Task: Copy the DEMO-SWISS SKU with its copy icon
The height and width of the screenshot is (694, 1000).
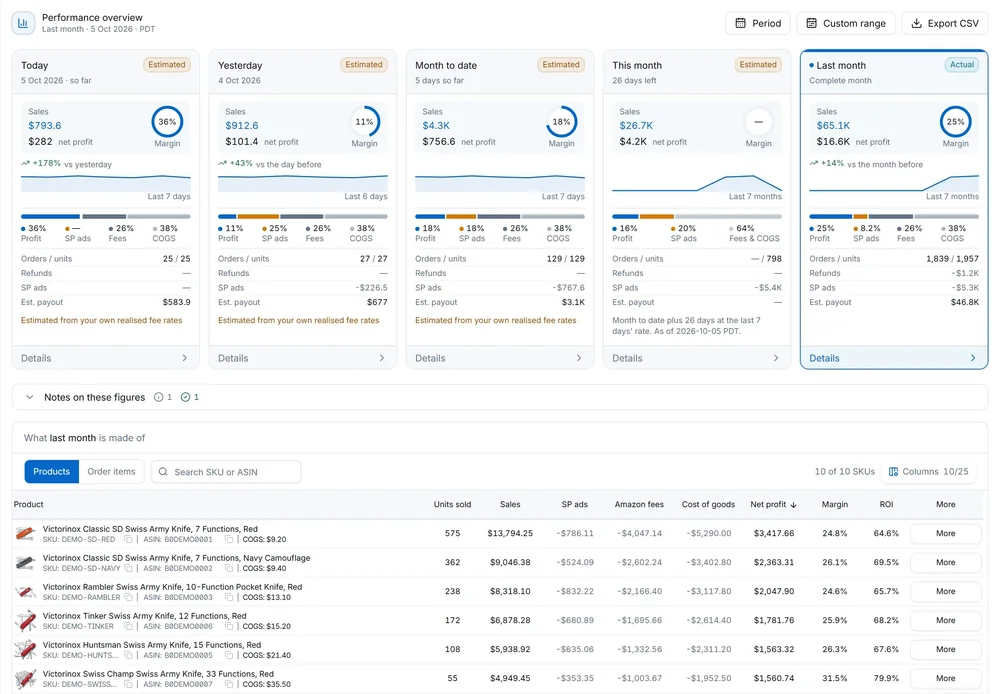Action: tap(128, 684)
